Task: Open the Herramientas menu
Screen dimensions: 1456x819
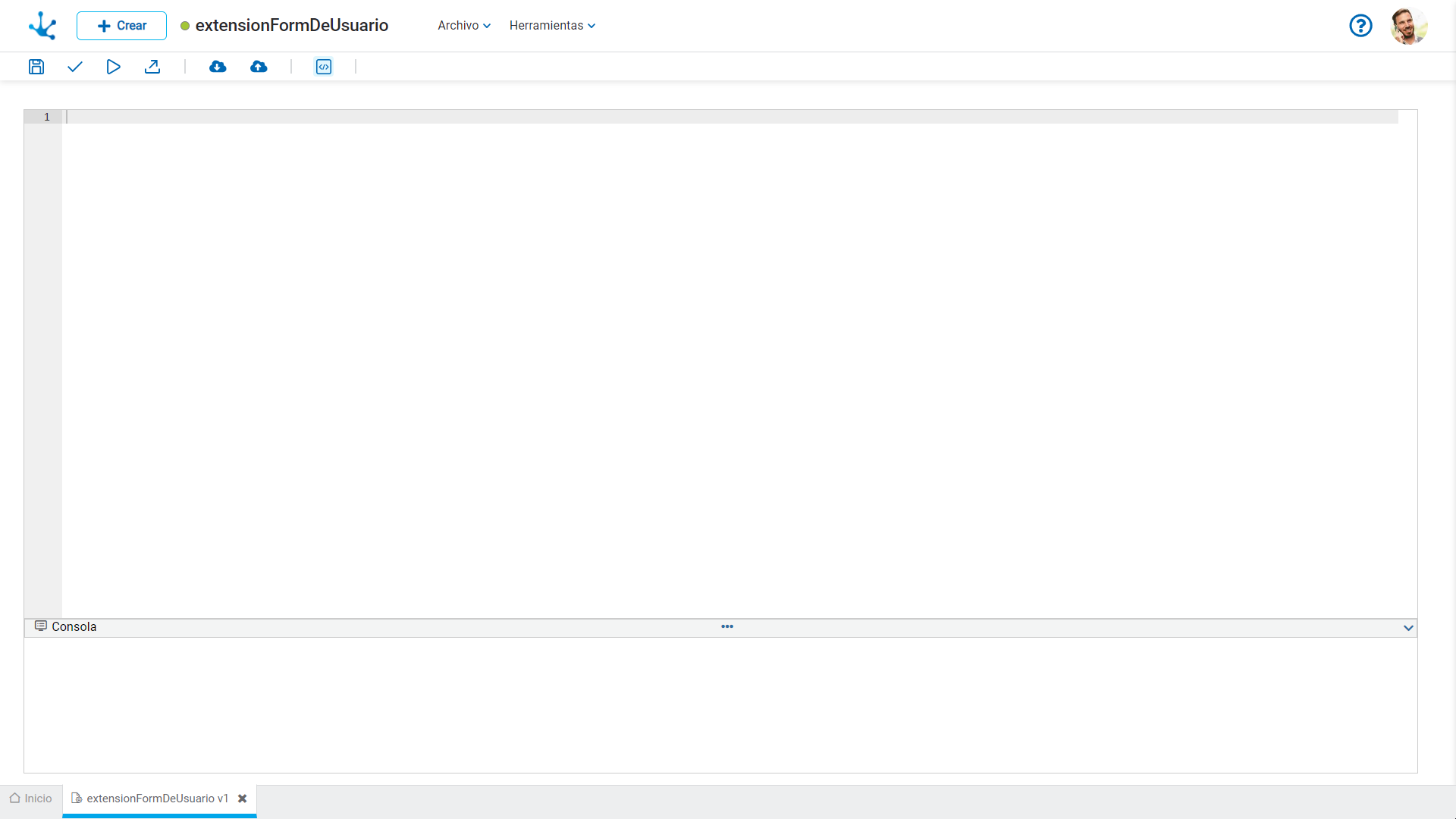Action: click(x=552, y=26)
